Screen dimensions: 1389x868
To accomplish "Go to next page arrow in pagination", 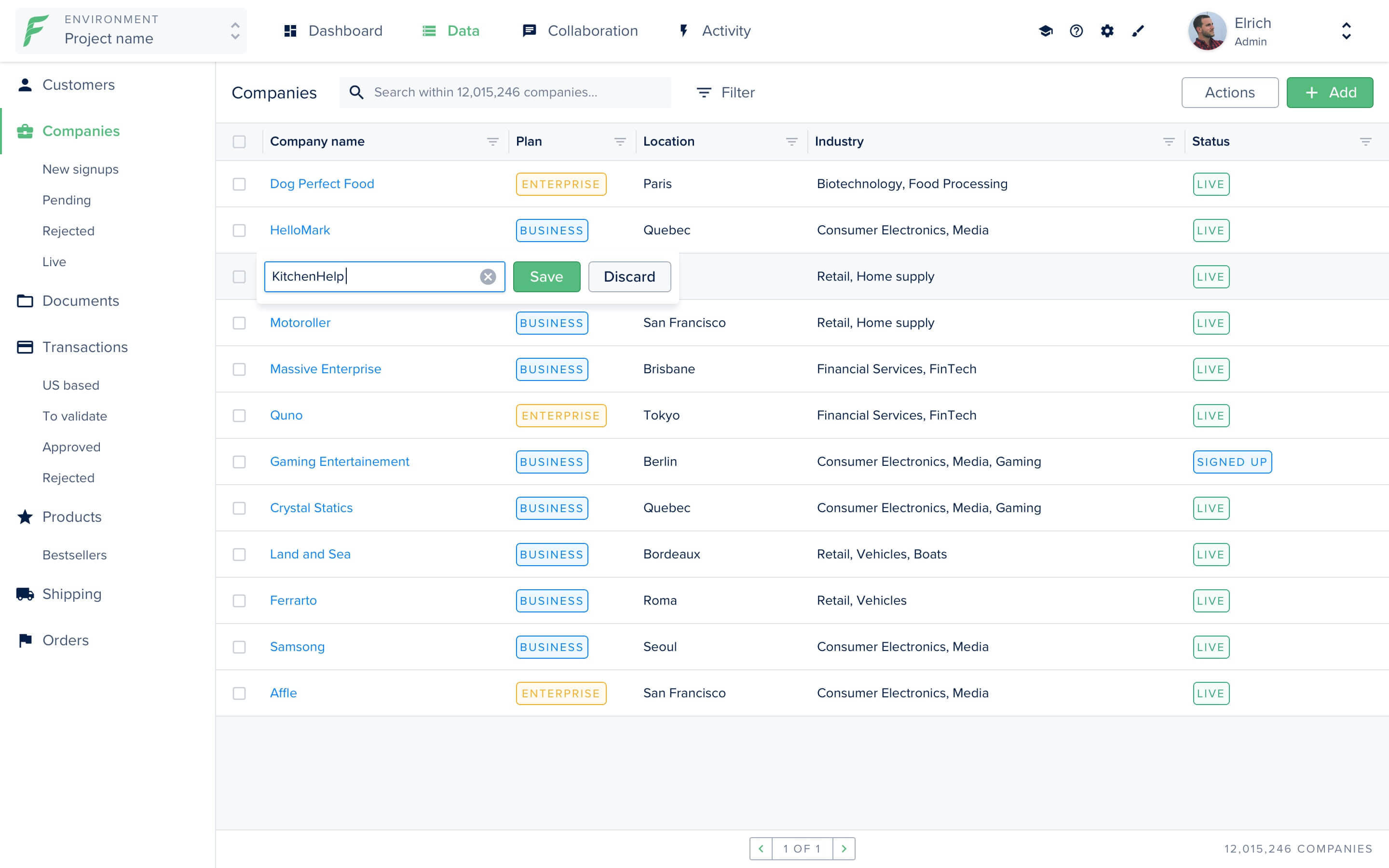I will [x=844, y=849].
